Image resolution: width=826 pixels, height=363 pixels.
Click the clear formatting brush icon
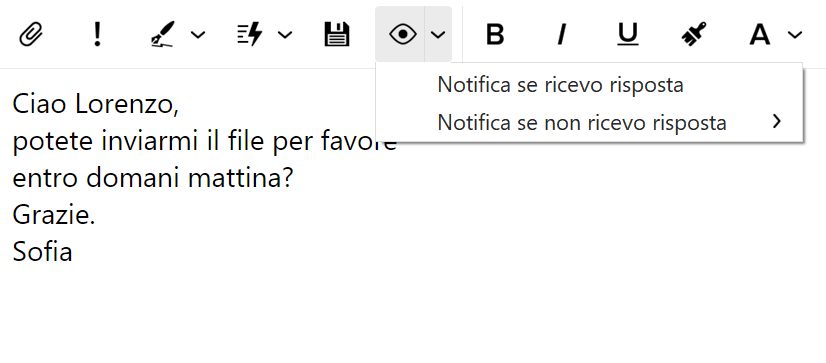[x=693, y=35]
